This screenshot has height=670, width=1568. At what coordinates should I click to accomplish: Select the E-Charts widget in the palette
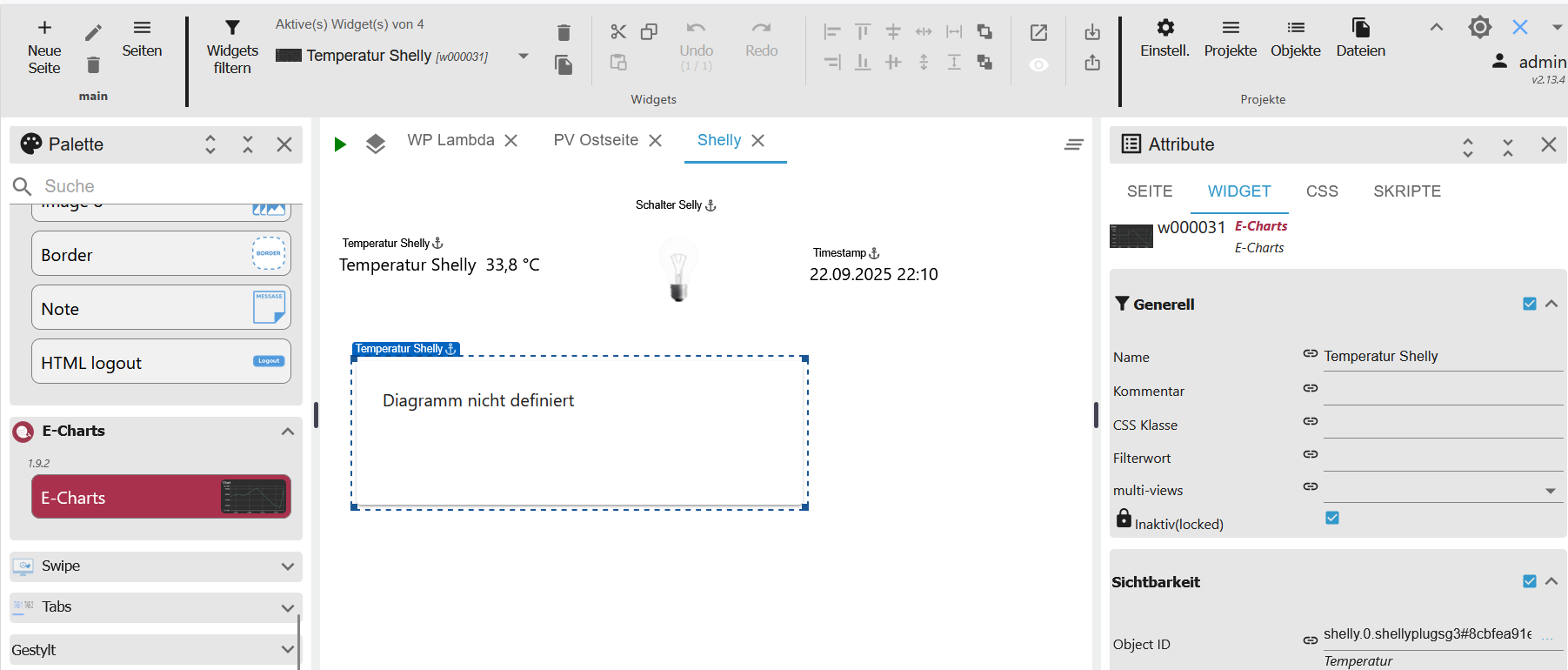pyautogui.click(x=161, y=498)
